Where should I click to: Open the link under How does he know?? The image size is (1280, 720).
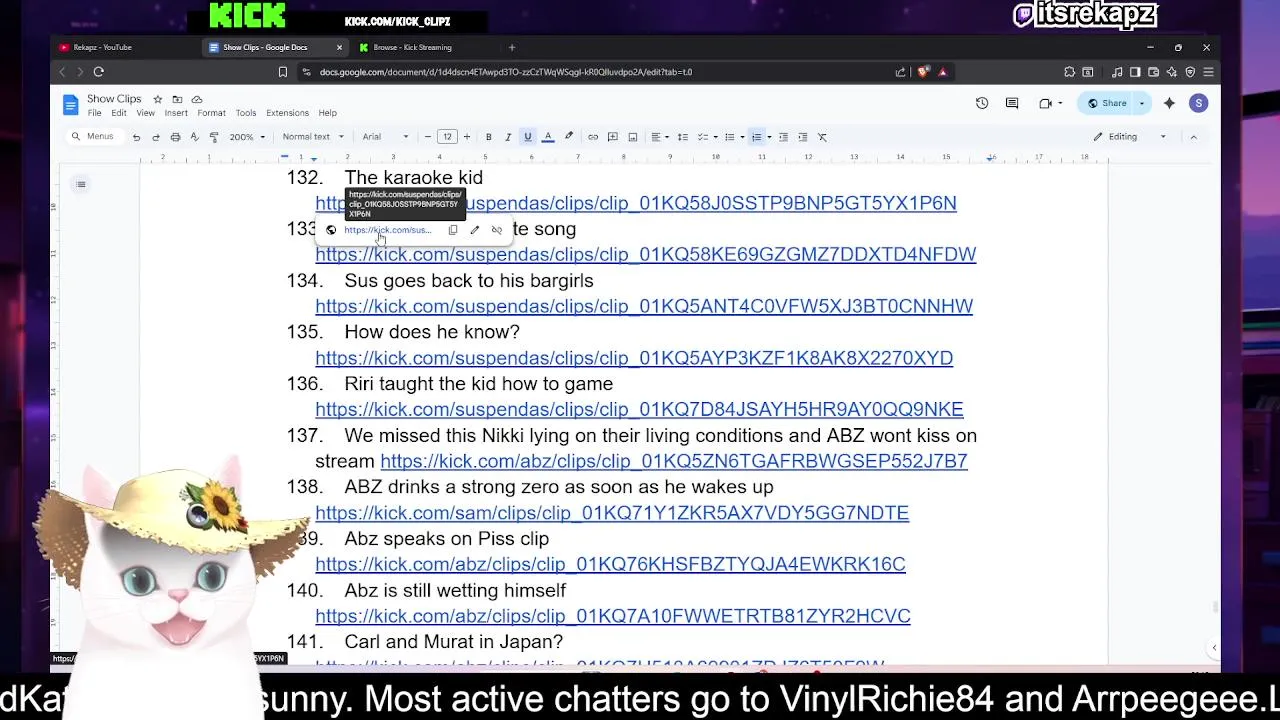(634, 358)
